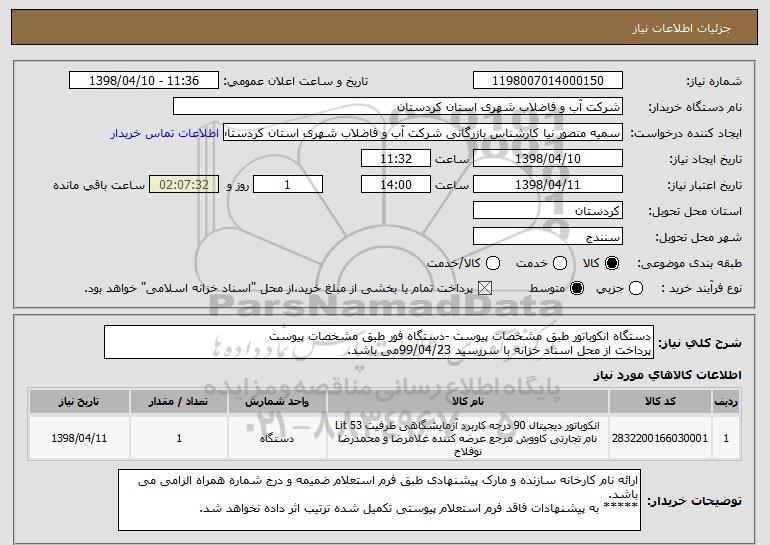
Task: Click the buyer organization name field
Action: (398, 107)
